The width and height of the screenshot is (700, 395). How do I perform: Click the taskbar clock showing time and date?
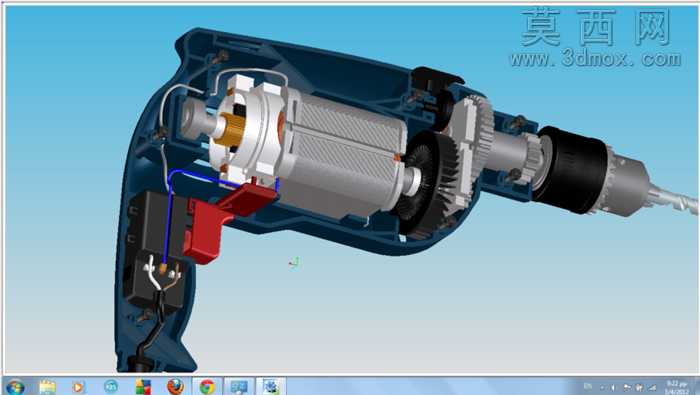pos(677,387)
